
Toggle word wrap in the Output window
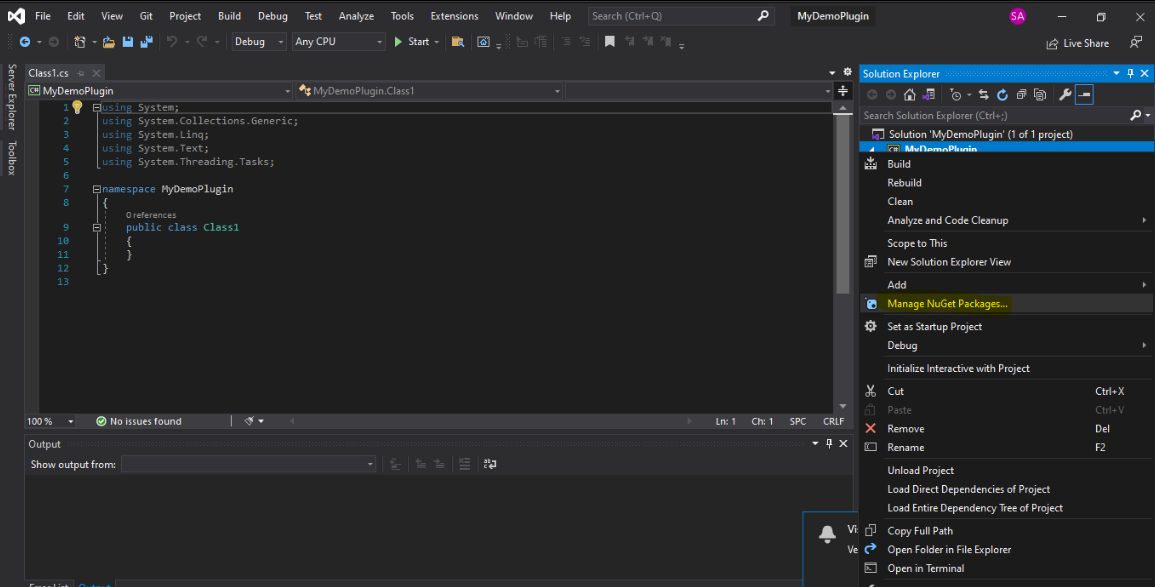[x=489, y=463]
